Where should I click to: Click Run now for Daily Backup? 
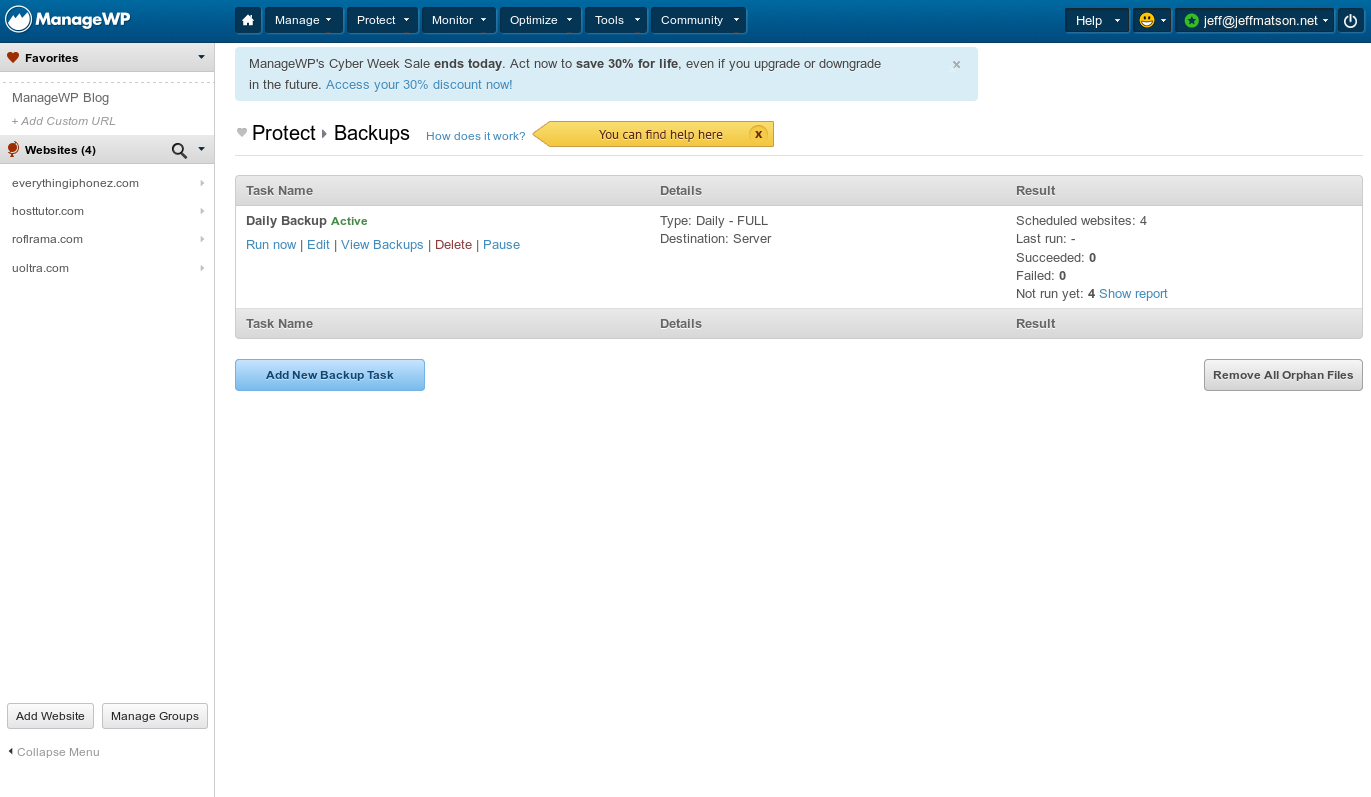[x=271, y=245]
